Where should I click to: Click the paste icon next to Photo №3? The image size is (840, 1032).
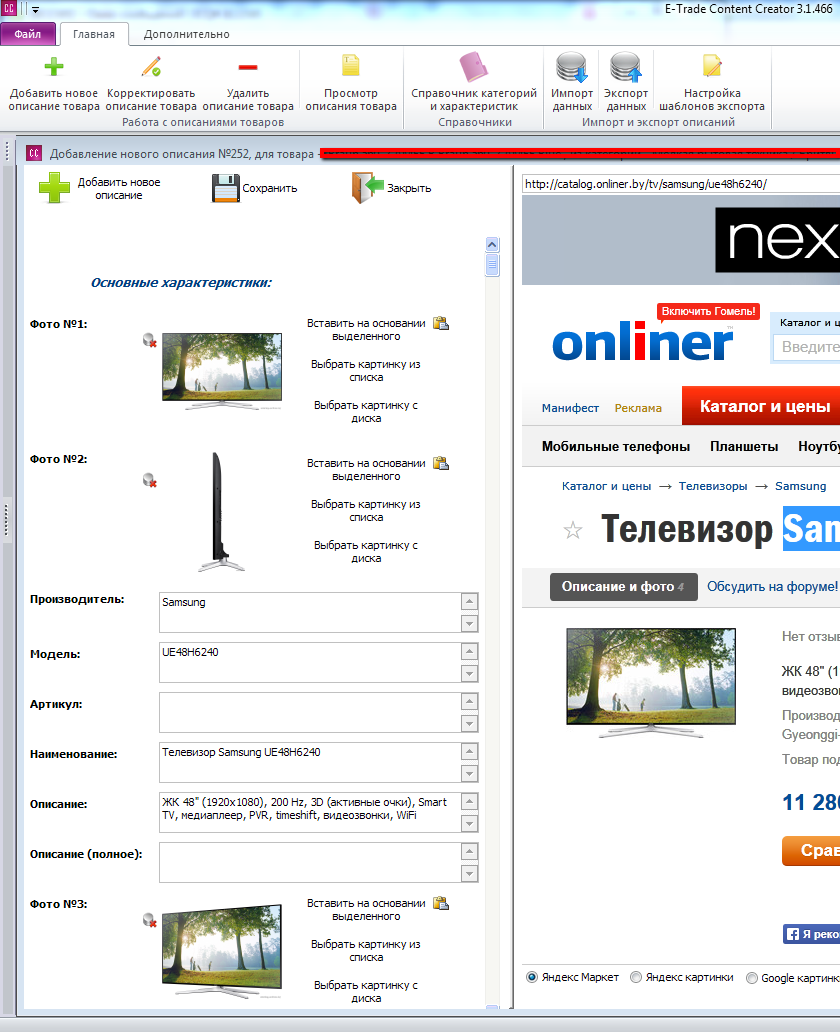pos(441,903)
